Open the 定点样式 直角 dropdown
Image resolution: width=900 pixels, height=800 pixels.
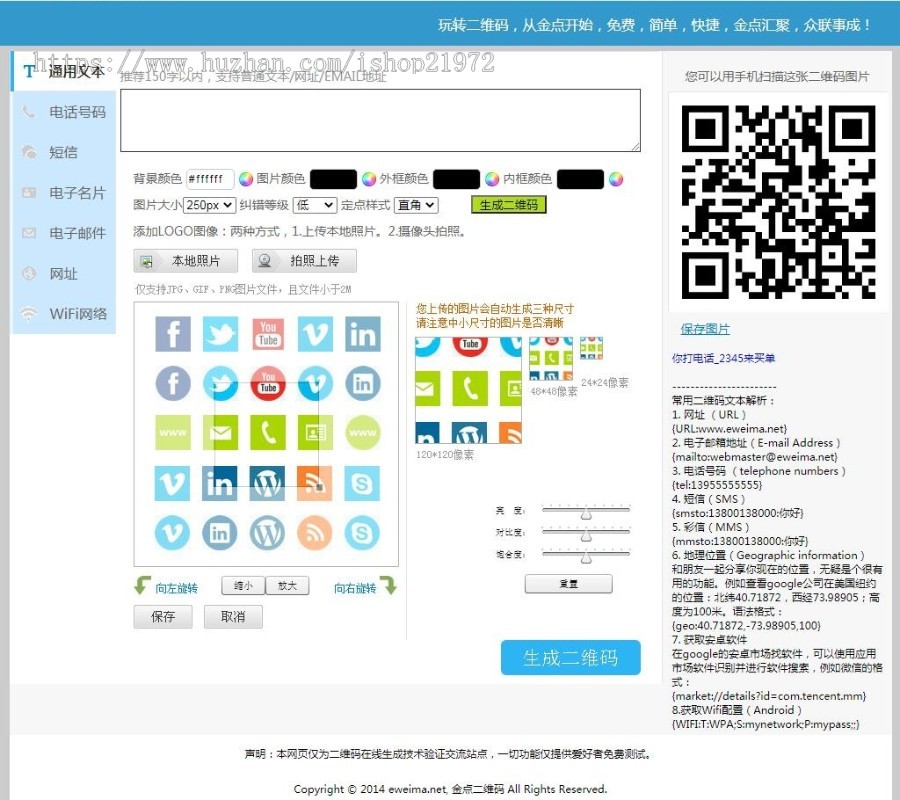coord(416,205)
